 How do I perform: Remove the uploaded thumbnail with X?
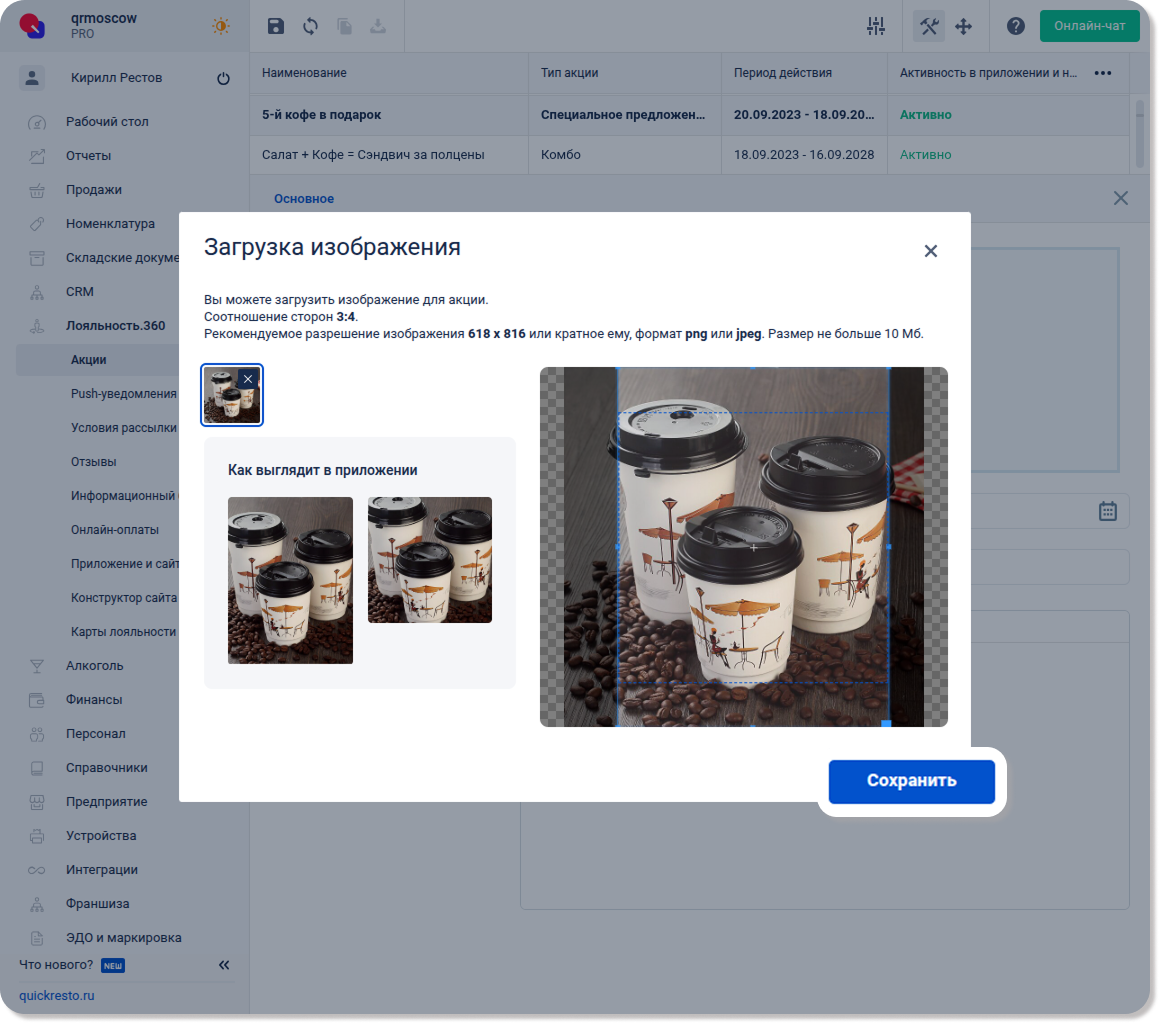(248, 379)
